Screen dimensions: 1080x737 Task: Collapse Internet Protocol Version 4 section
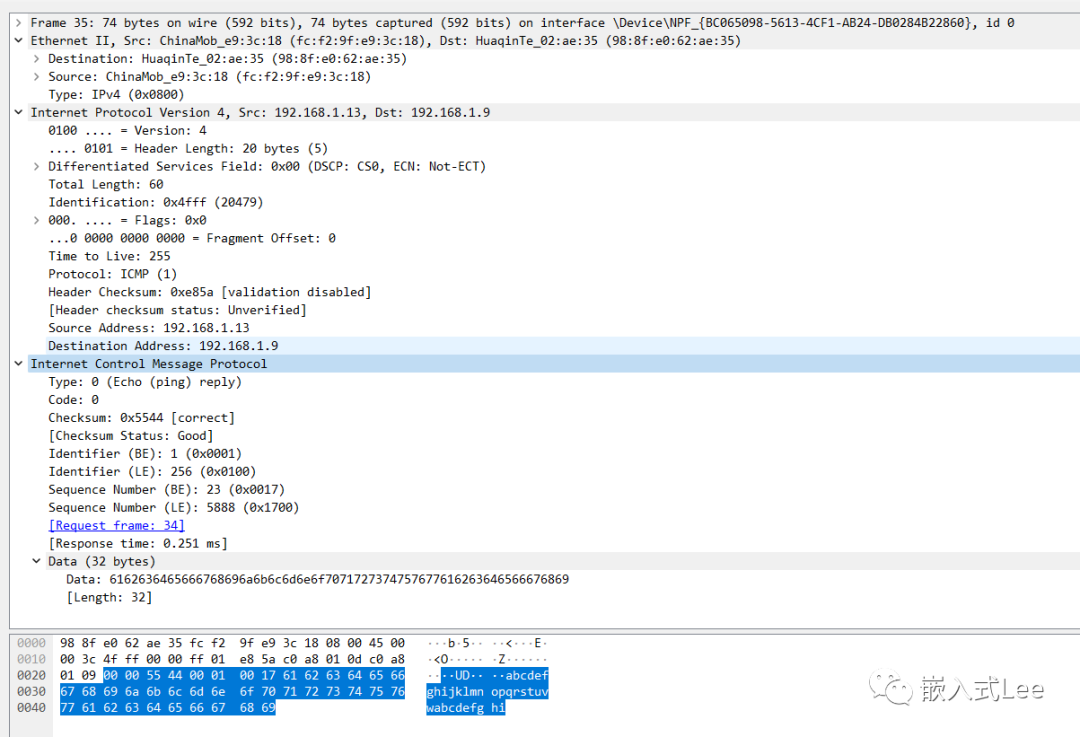(x=19, y=112)
